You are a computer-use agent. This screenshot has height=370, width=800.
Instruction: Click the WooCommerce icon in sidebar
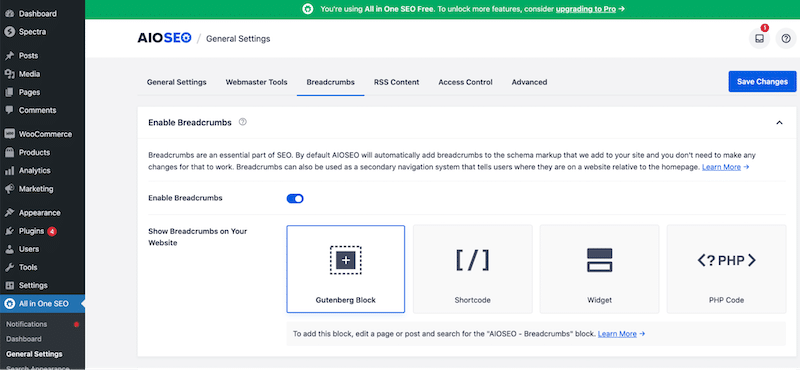click(9, 134)
